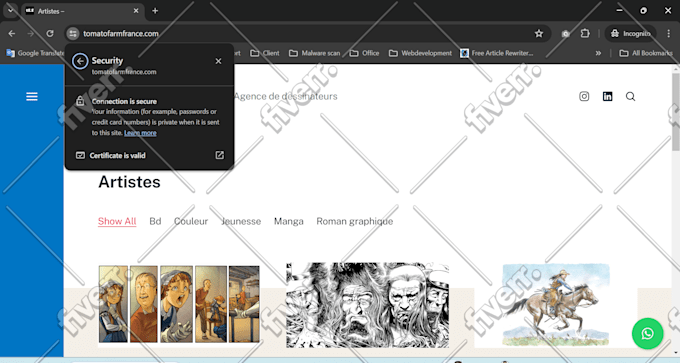Reload the page
The image size is (680, 363).
click(50, 33)
